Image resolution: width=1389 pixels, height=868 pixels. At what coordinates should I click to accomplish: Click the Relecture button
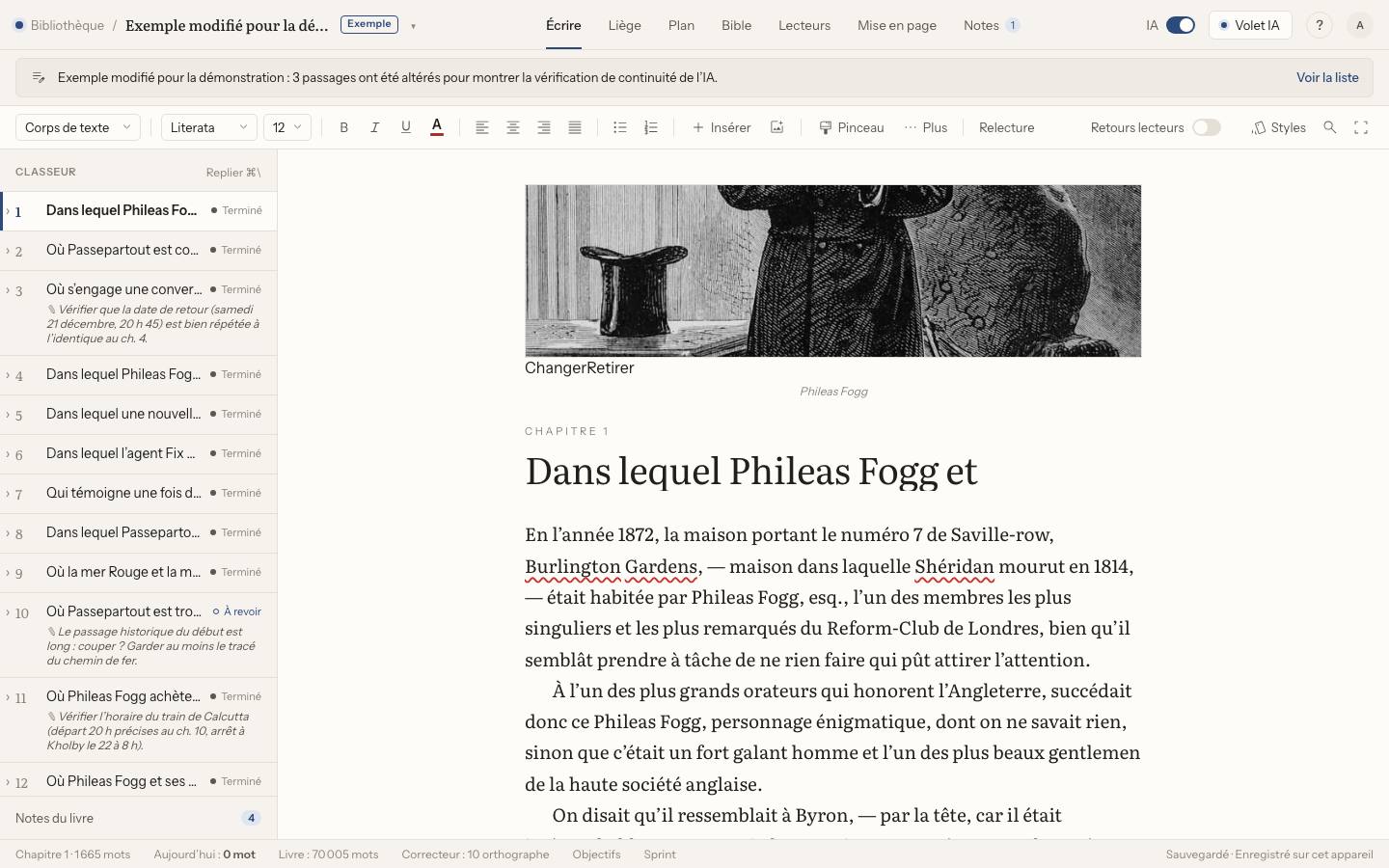click(1006, 127)
